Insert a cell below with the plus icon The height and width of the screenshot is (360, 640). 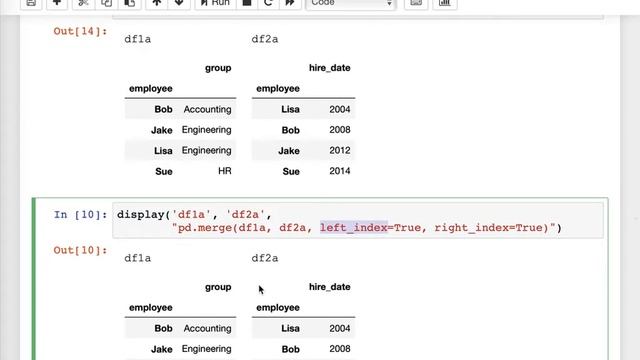point(57,3)
